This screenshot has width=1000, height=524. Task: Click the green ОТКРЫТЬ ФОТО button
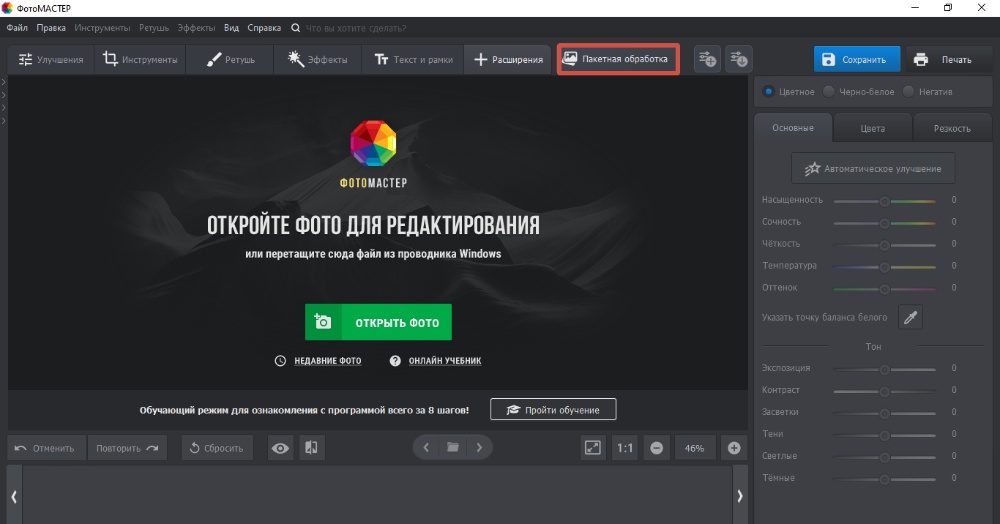(378, 322)
